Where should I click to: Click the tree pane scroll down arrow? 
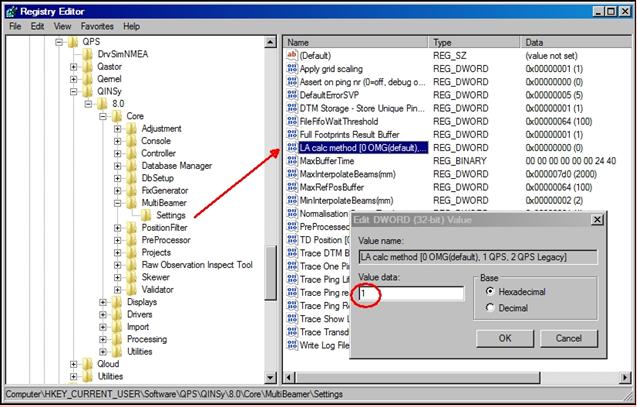point(271,377)
